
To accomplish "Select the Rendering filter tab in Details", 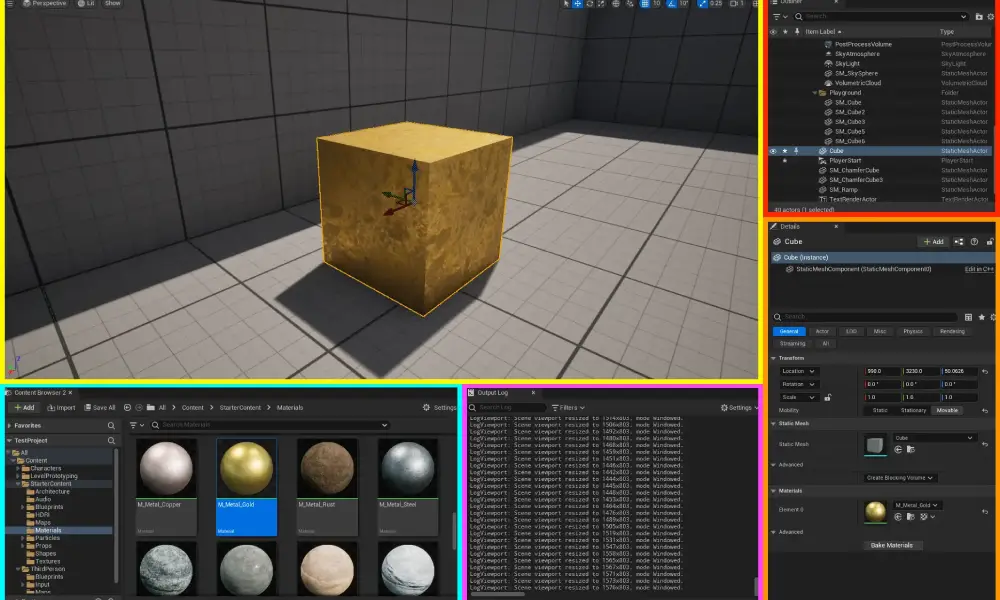I will [952, 332].
